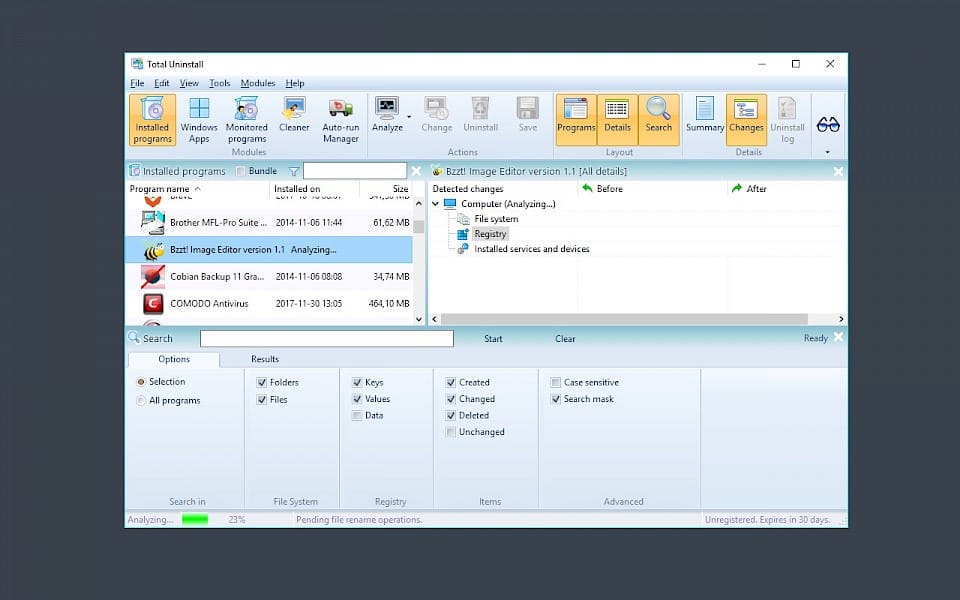Enable the Case sensitive option
The height and width of the screenshot is (600, 960).
[x=556, y=383]
